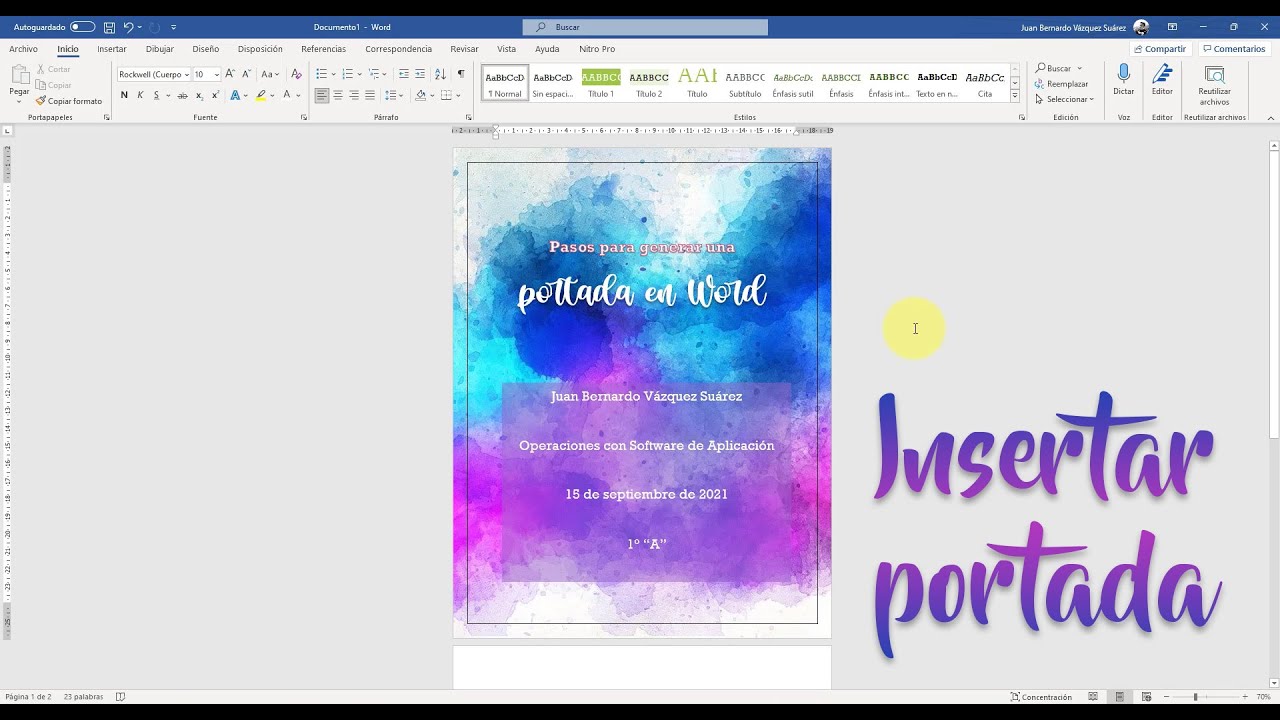Select the print layout view icon
Screen dimensions: 1280x720
(1120, 697)
